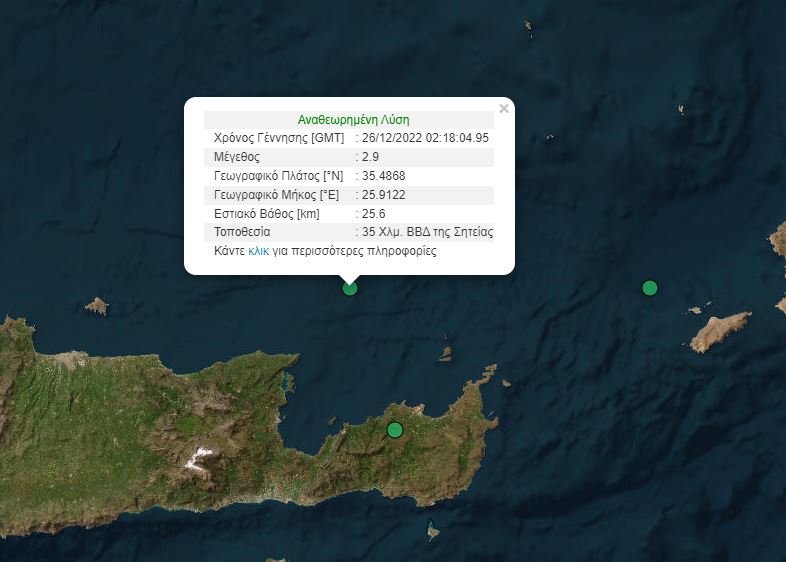This screenshot has height=562, width=786.
Task: Close the earthquake info popup
Action: pyautogui.click(x=504, y=109)
